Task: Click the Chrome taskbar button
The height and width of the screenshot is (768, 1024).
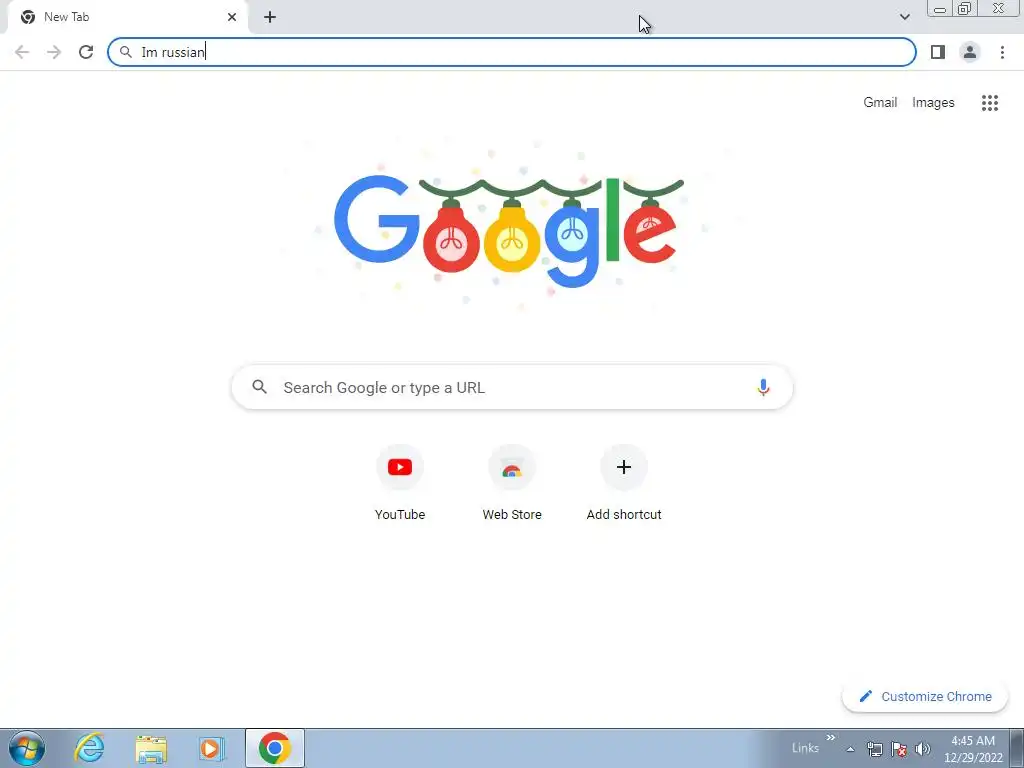Action: click(x=275, y=748)
